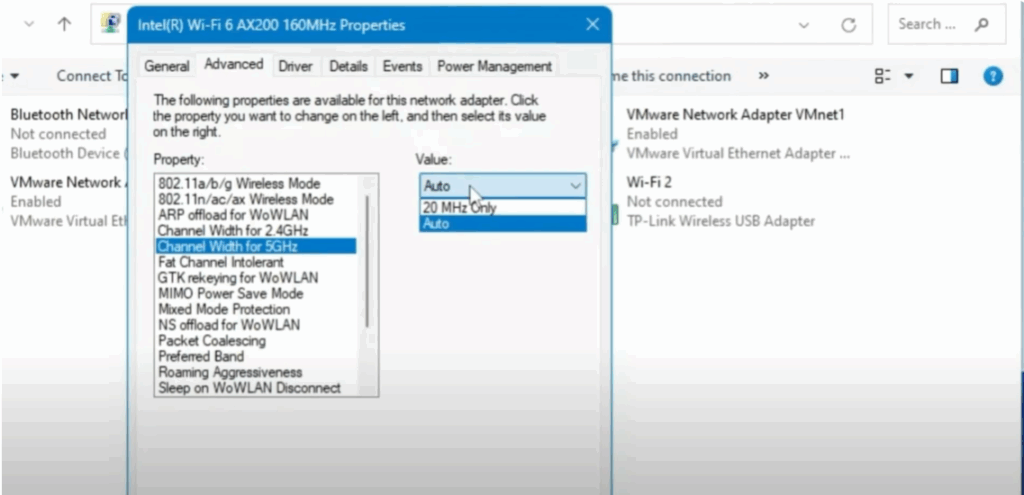Click the Search box in Explorer
This screenshot has height=495, width=1024.
click(x=946, y=24)
